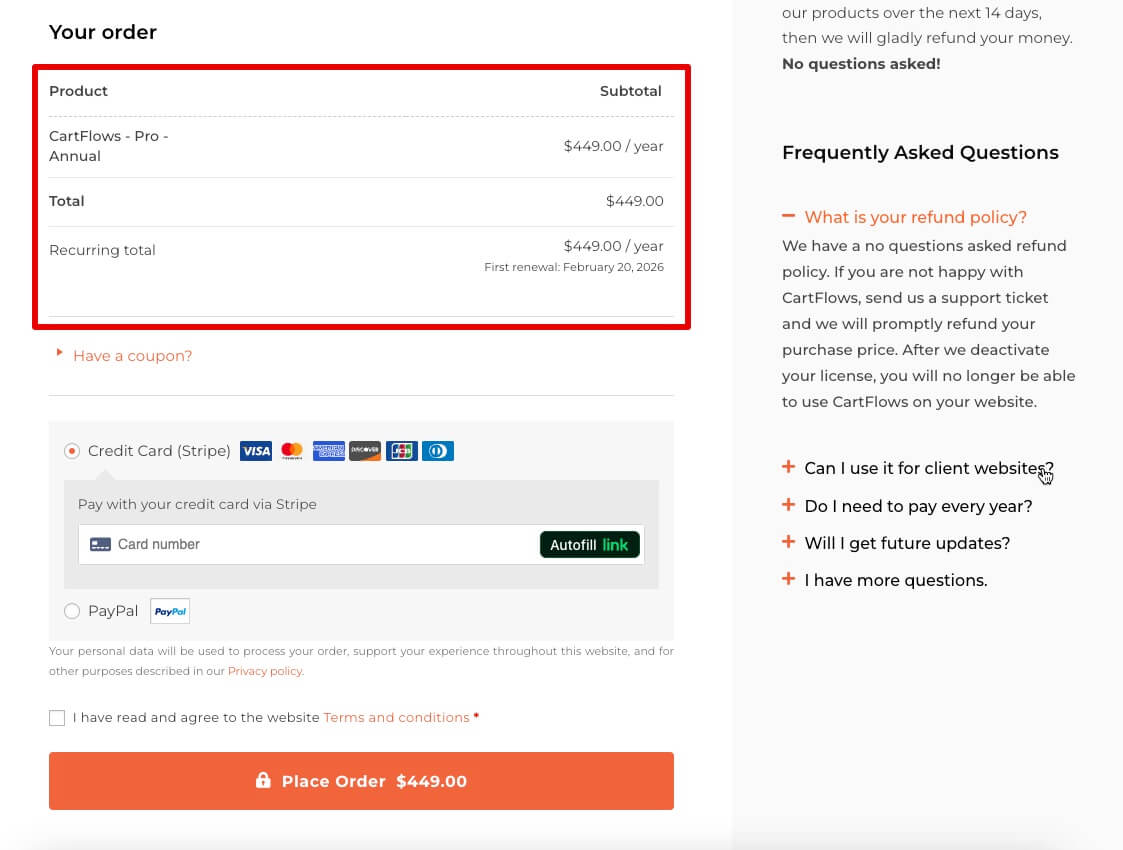Viewport: 1123px width, 850px height.
Task: Click the PayPal logo icon
Action: pos(170,611)
